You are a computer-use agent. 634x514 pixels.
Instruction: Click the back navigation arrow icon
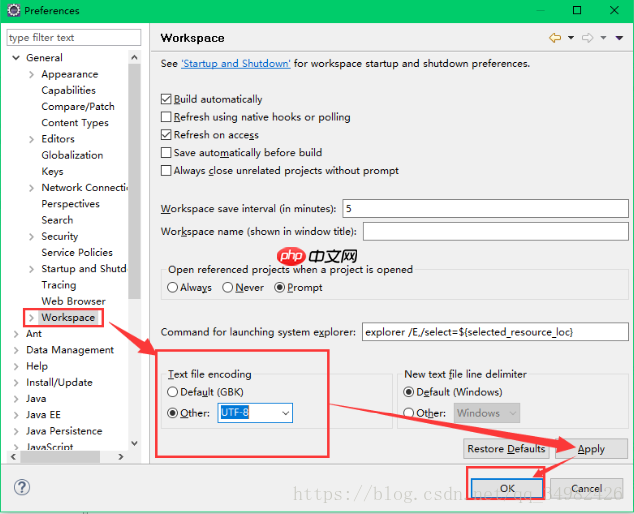point(555,38)
